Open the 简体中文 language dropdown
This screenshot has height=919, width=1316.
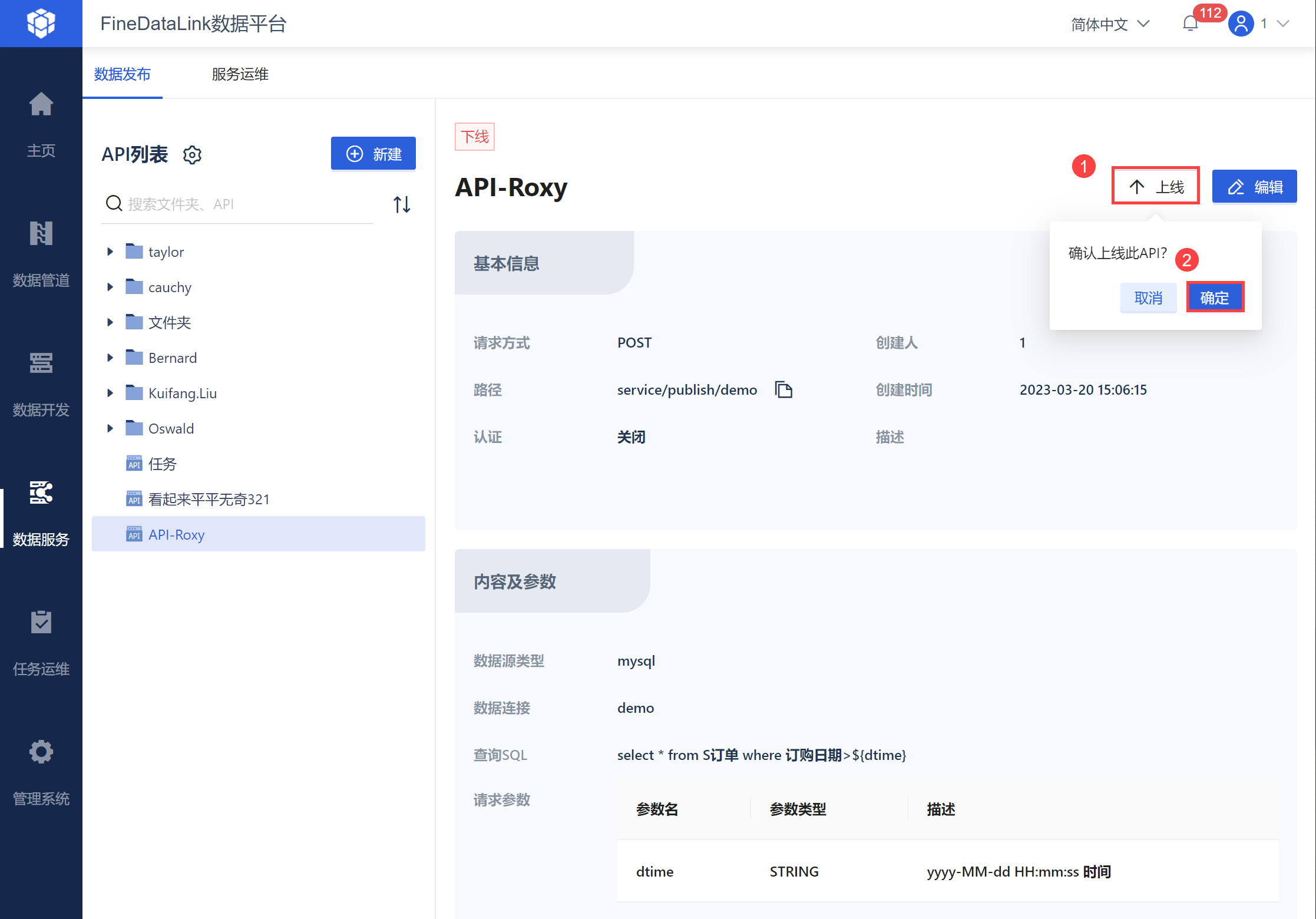click(1110, 24)
